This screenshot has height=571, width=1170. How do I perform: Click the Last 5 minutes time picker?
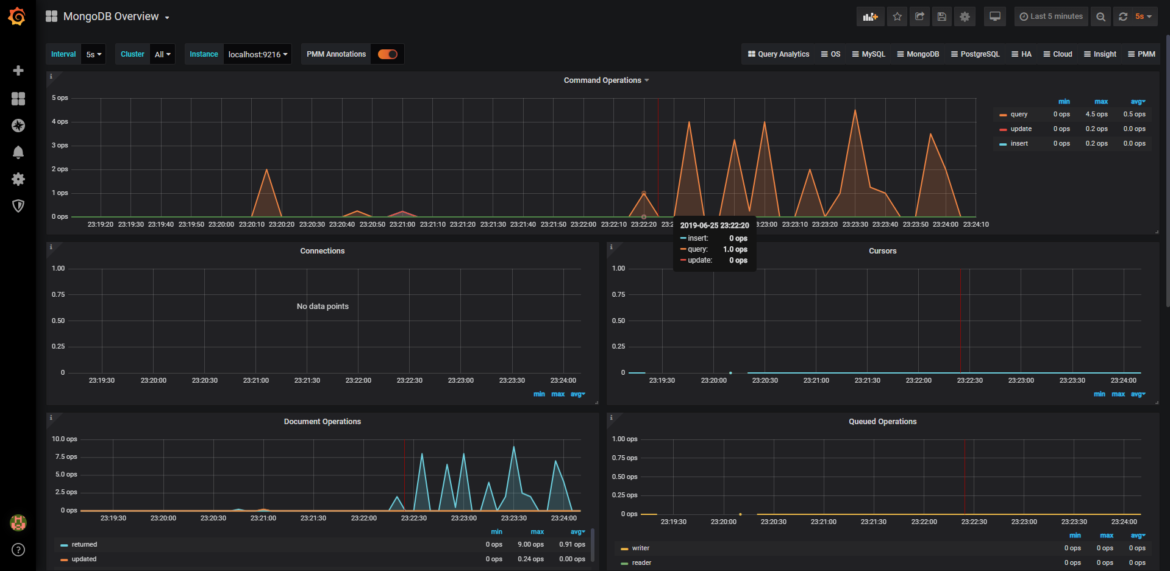pos(1051,17)
